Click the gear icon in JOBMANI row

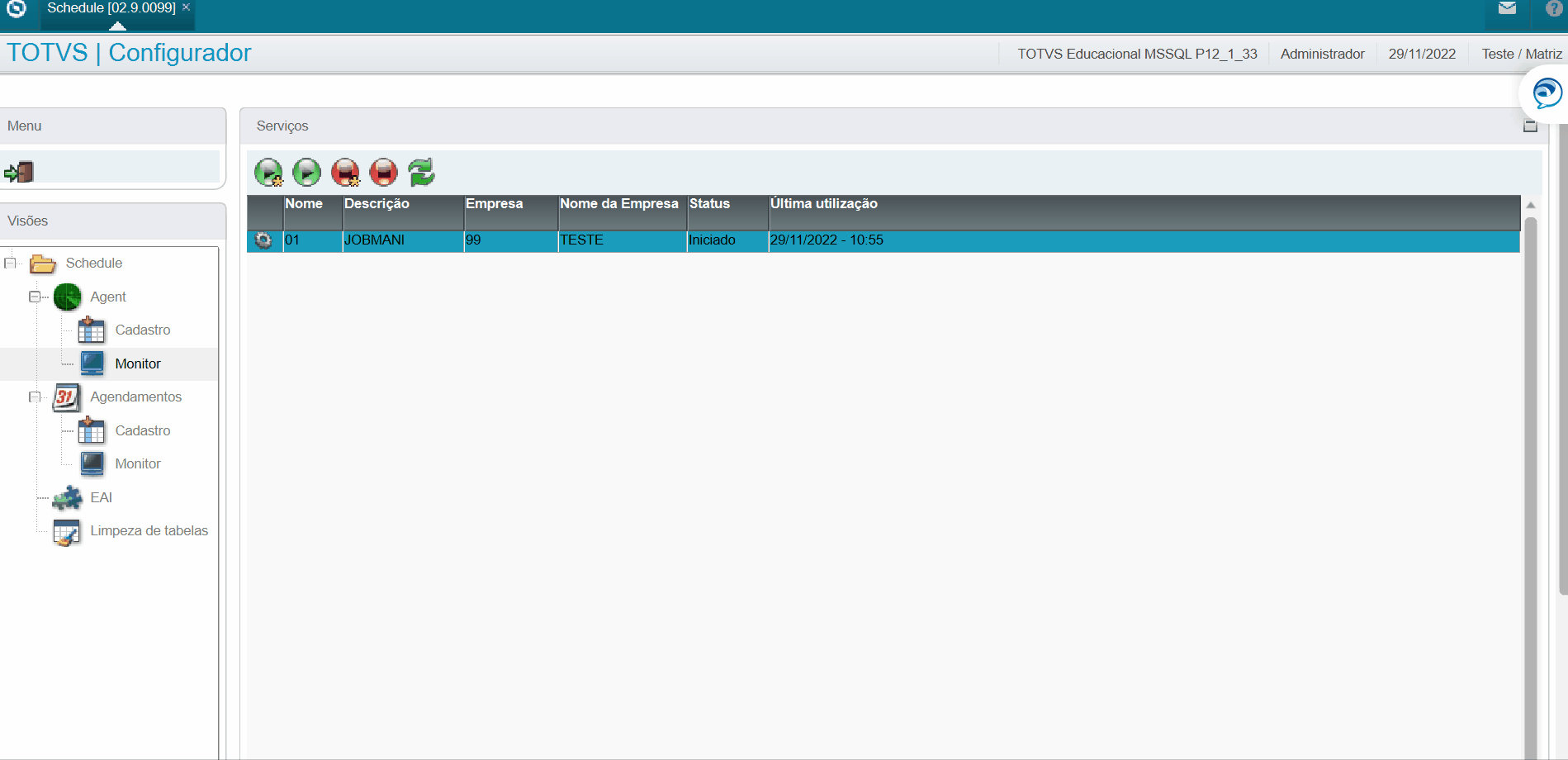[x=263, y=240]
